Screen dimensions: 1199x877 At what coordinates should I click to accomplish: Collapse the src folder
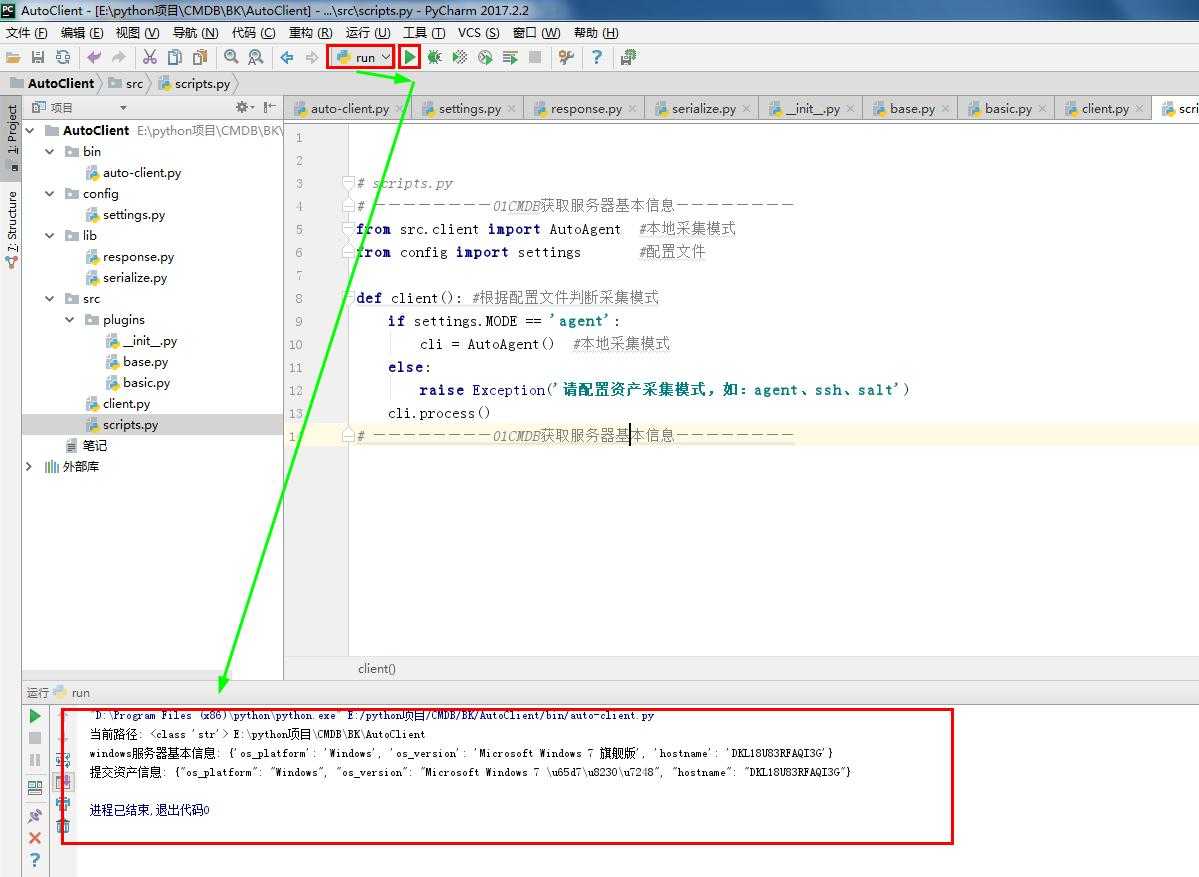click(x=50, y=298)
